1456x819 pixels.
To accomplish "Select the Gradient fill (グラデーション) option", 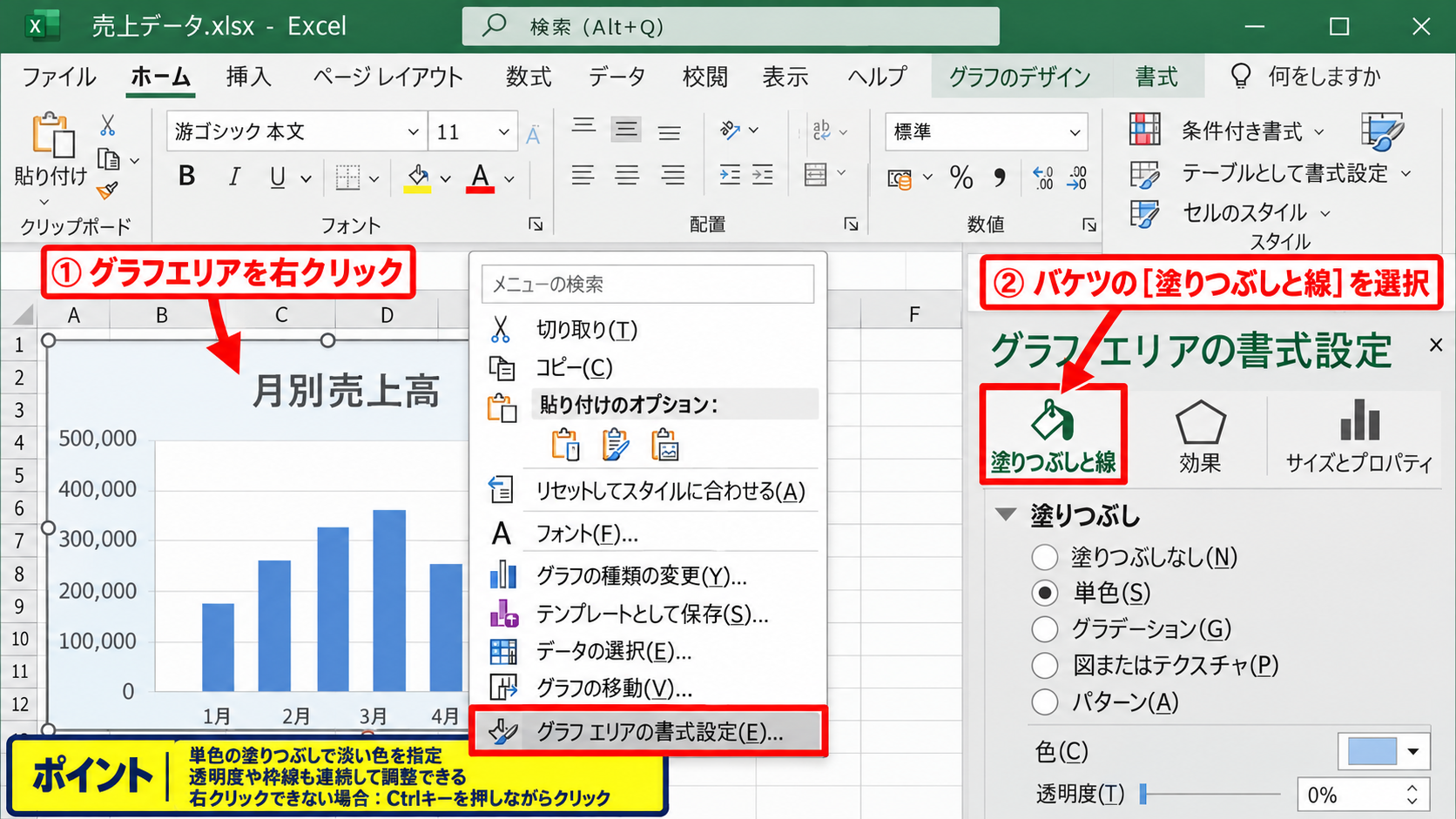I will click(1044, 628).
